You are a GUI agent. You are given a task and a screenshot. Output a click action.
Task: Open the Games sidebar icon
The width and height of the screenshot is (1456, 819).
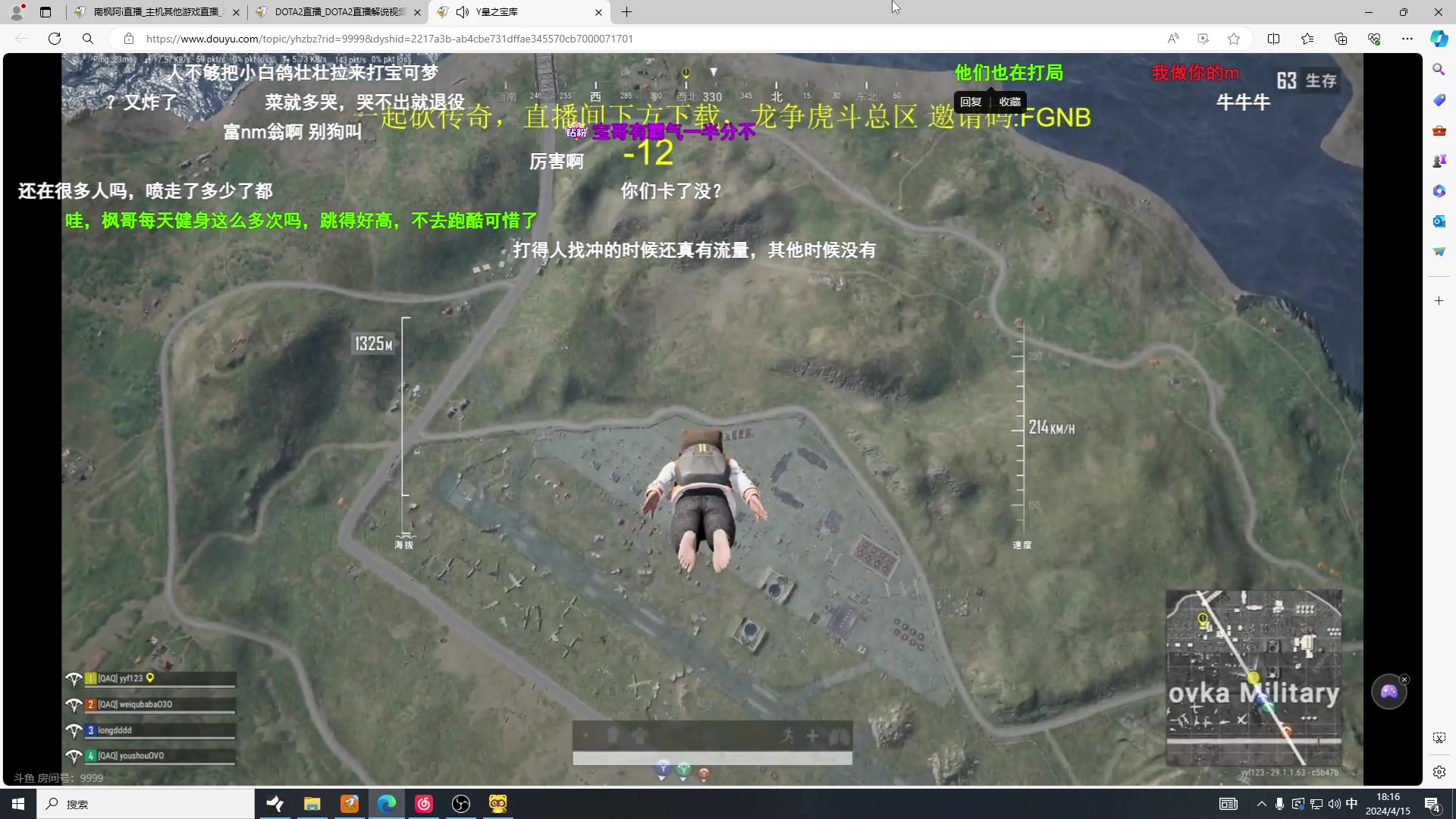[x=1439, y=161]
